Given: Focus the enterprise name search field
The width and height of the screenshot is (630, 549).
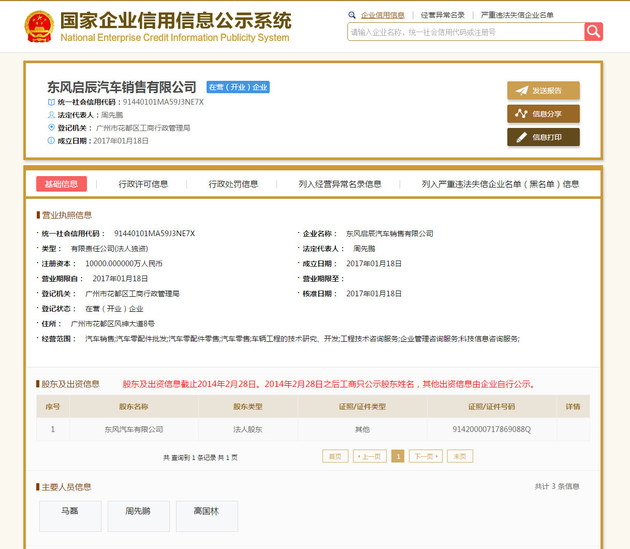Looking at the screenshot, I should (466, 32).
